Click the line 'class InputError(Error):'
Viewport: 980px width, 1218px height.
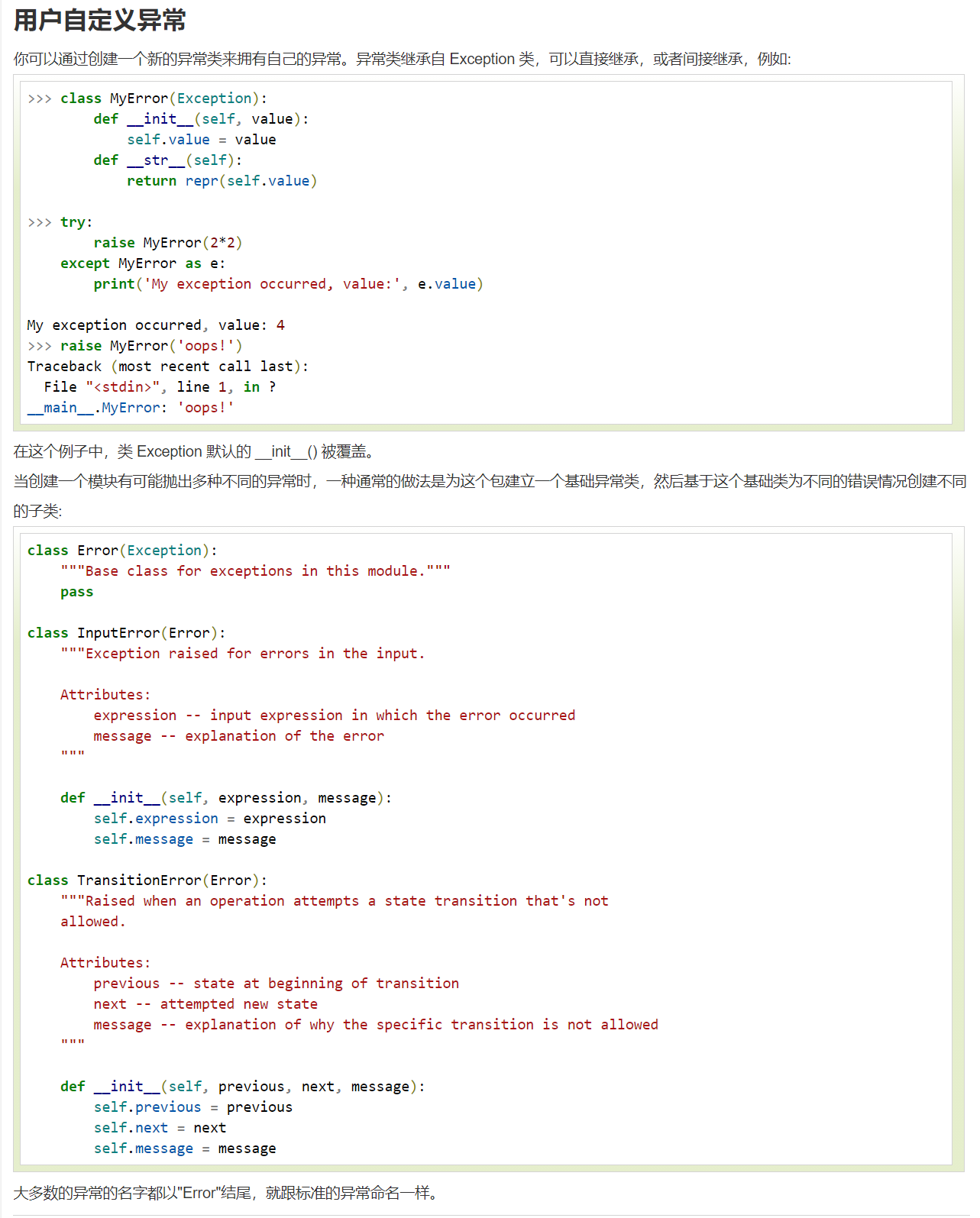point(127,633)
